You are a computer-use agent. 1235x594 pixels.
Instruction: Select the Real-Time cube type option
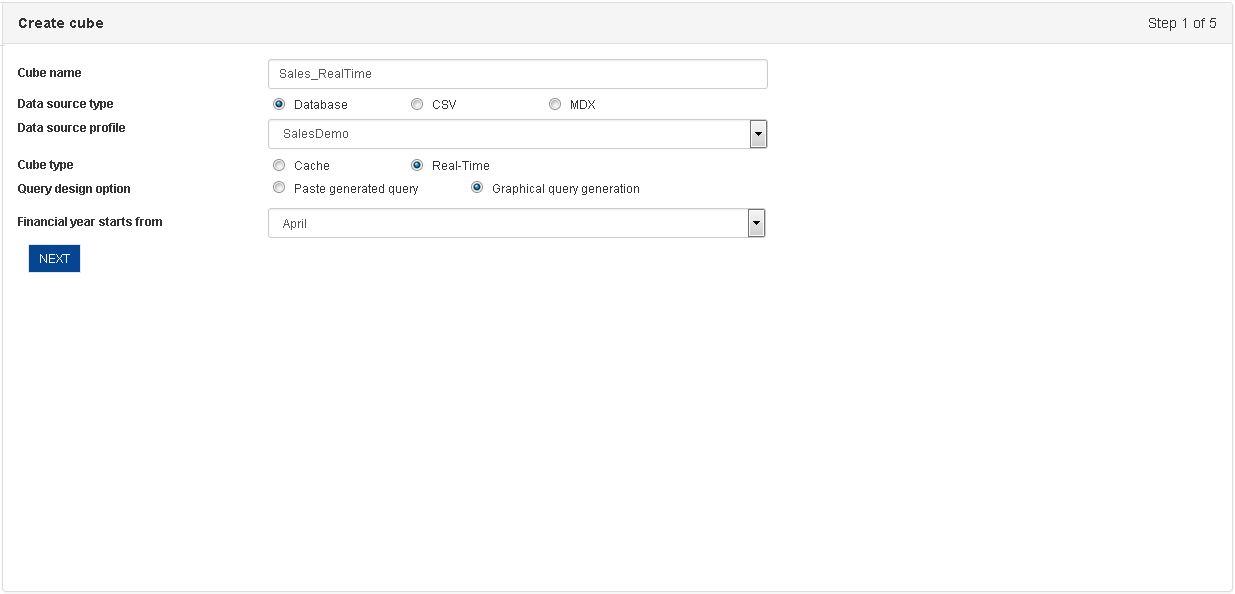click(417, 165)
